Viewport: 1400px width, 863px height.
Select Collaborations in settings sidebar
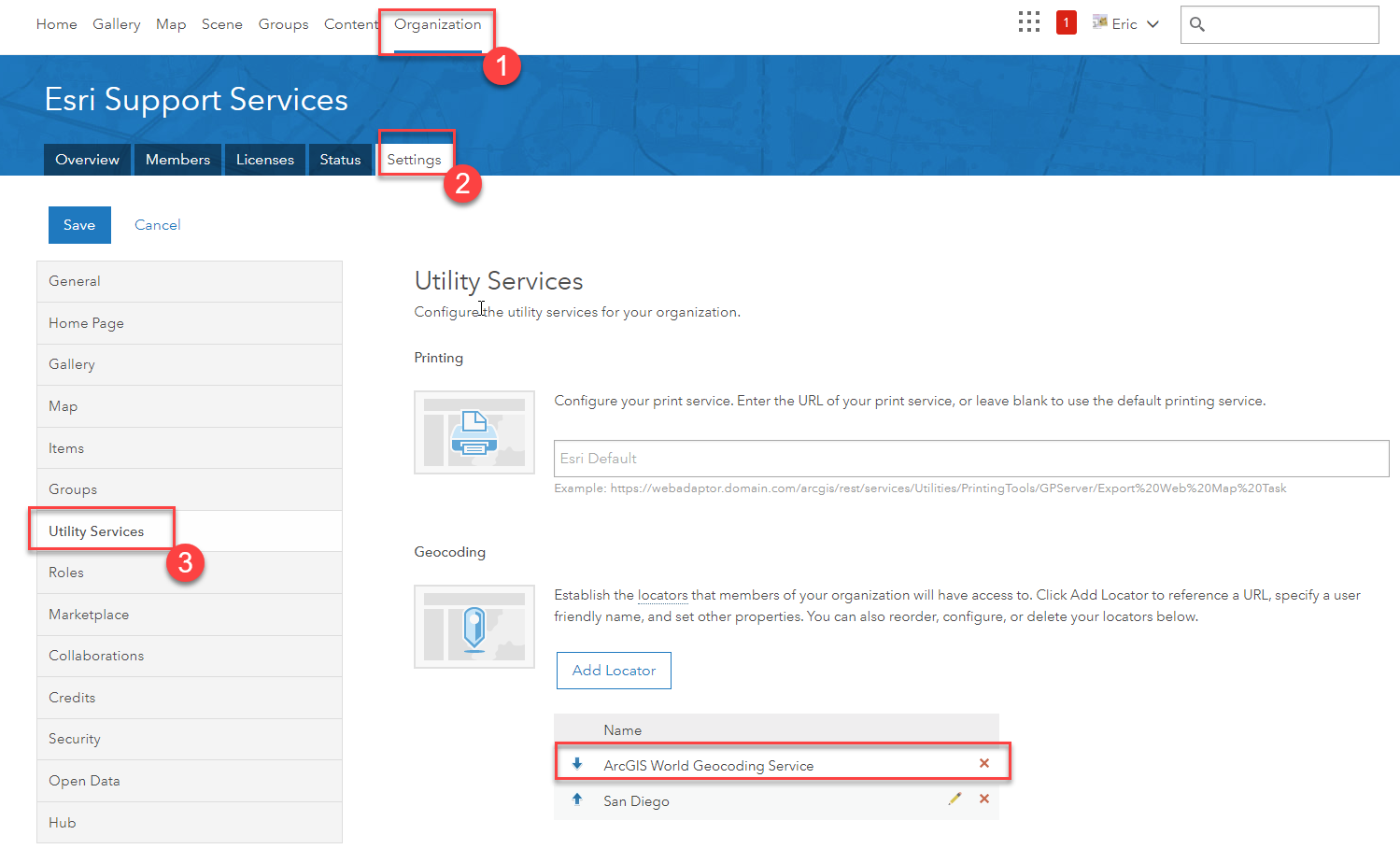(190, 656)
